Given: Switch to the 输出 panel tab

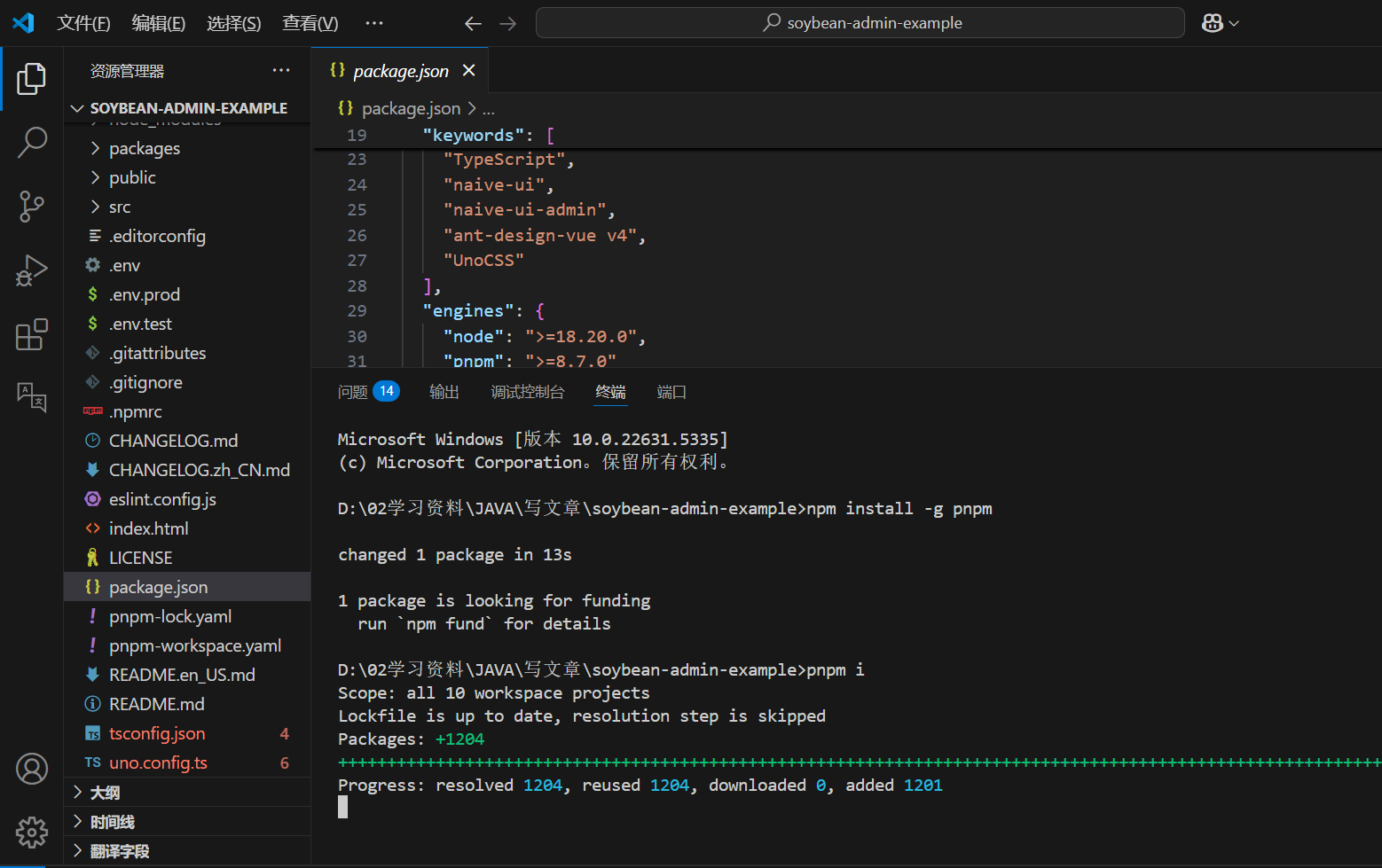Looking at the screenshot, I should coord(444,392).
